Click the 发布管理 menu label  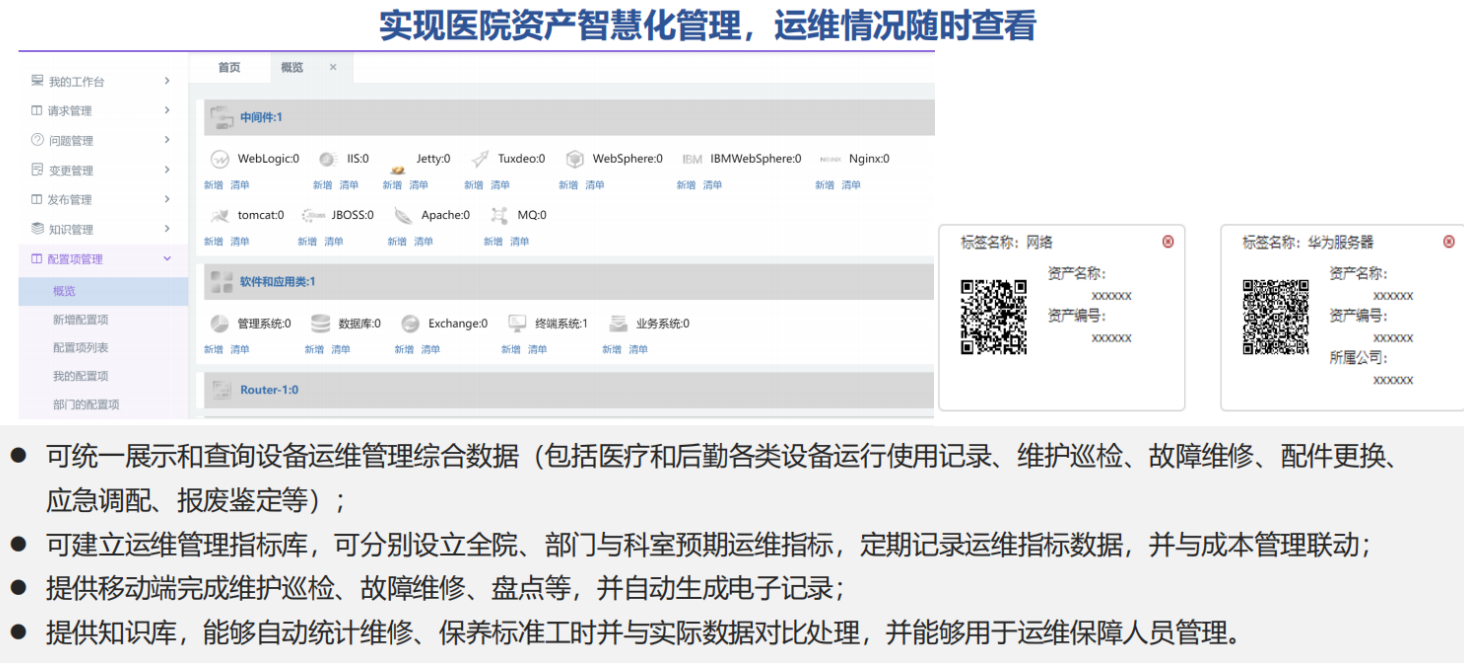tap(70, 200)
